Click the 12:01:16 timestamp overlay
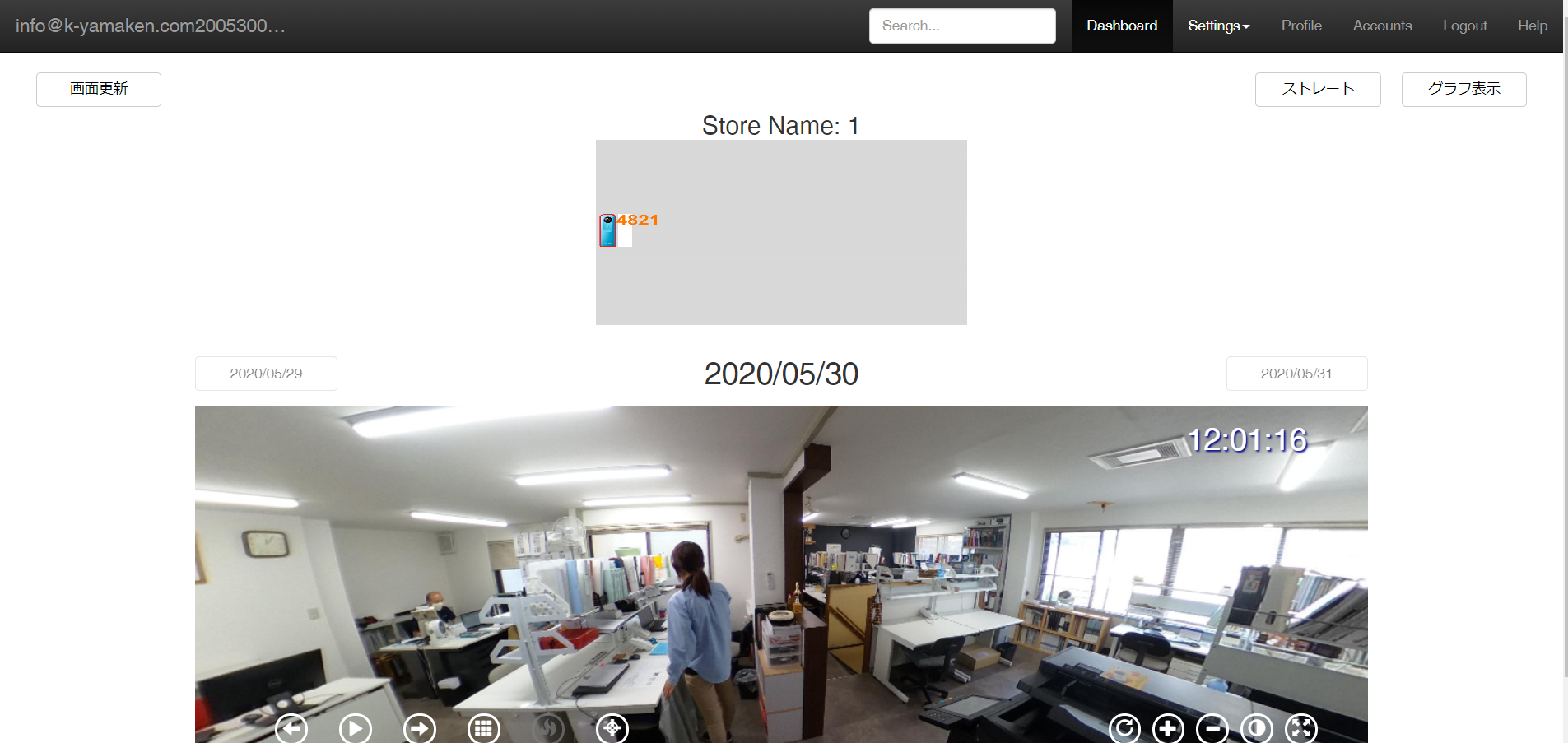 point(1247,440)
